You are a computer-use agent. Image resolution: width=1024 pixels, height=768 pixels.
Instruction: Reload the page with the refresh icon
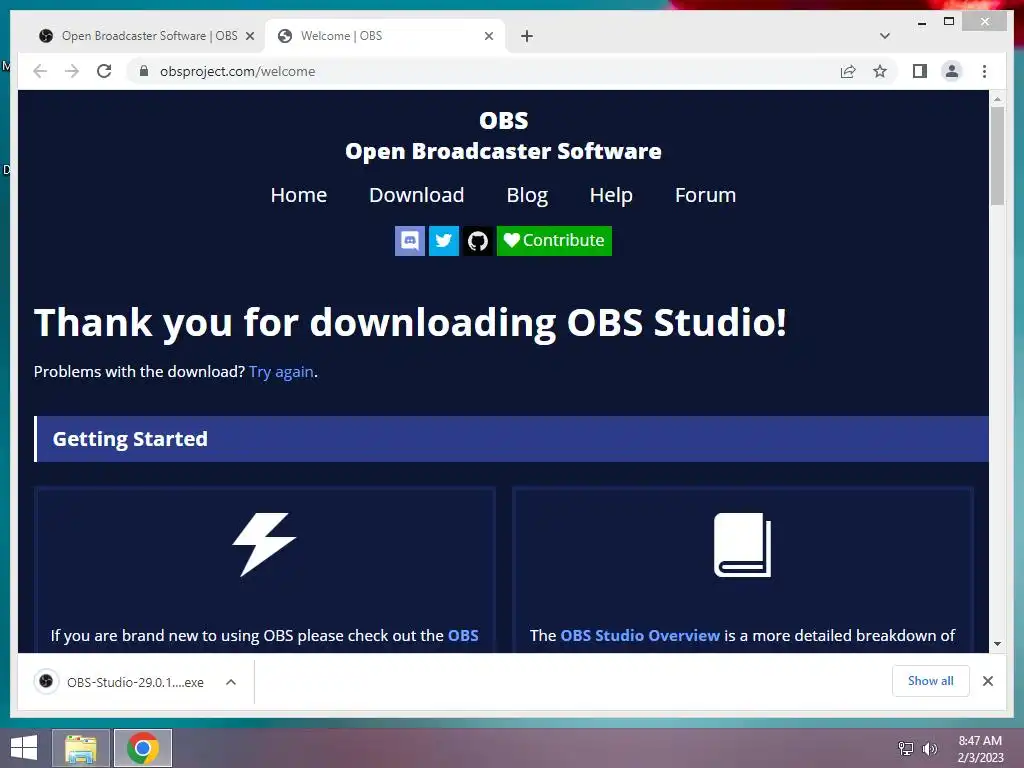pos(104,71)
